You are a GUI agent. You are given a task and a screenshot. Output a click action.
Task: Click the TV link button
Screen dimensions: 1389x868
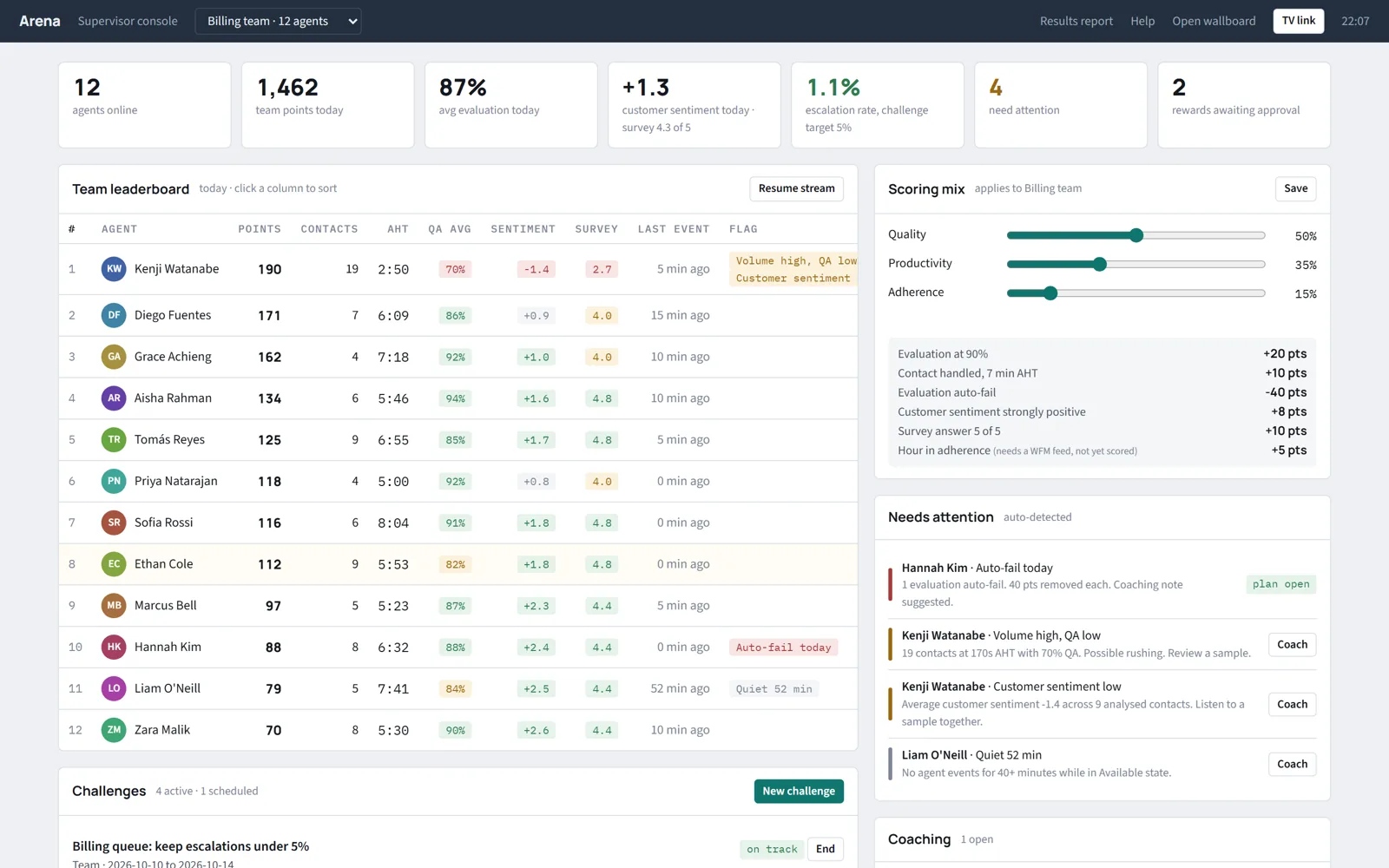[1298, 21]
